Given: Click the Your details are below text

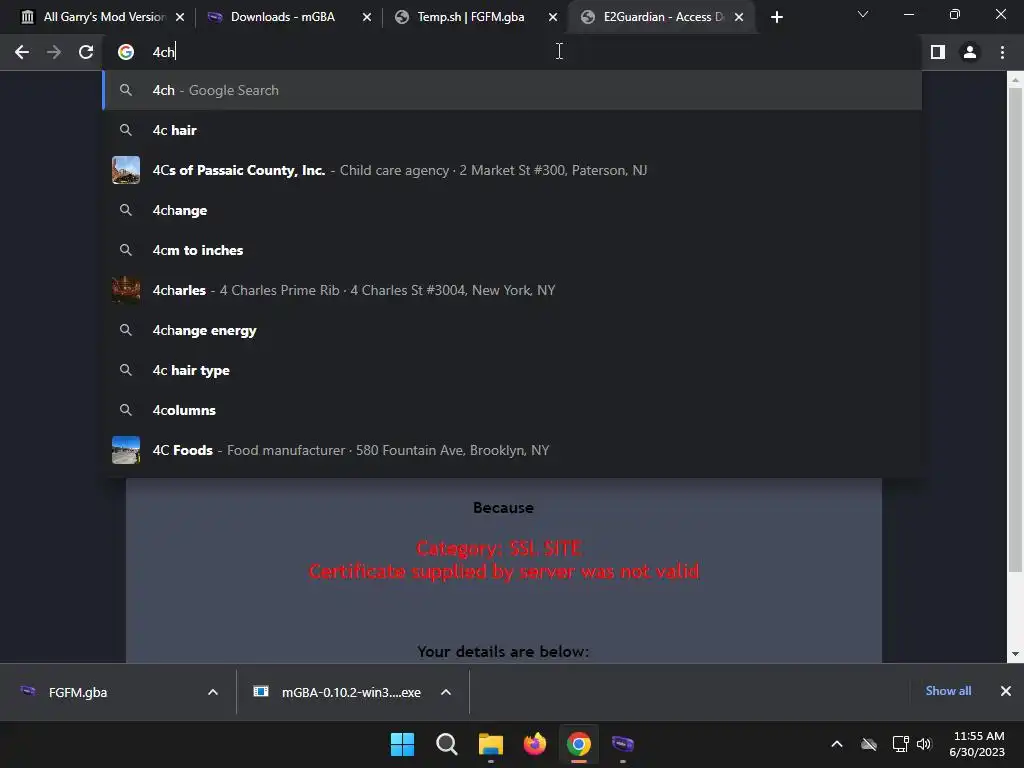Looking at the screenshot, I should click(504, 652).
